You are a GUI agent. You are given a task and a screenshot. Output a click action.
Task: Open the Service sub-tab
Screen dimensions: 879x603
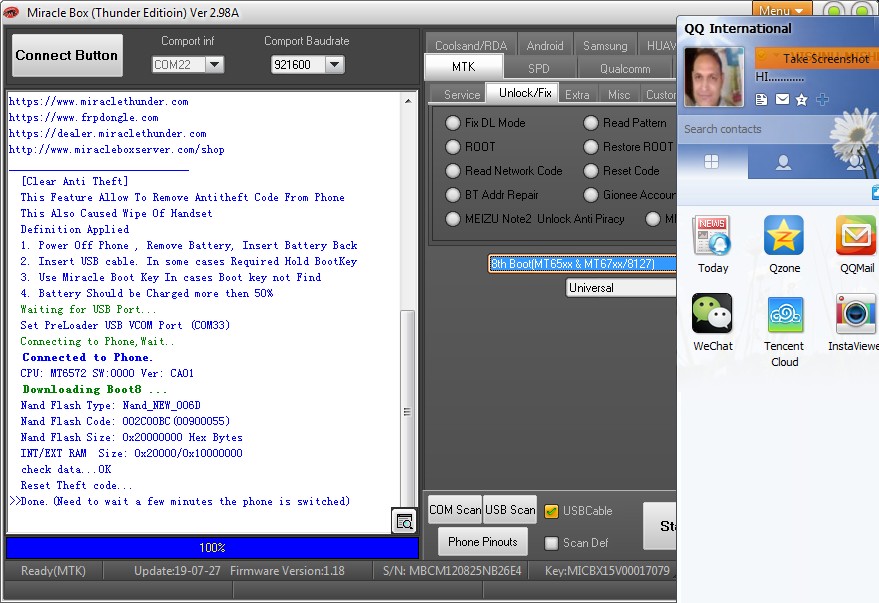coord(462,94)
